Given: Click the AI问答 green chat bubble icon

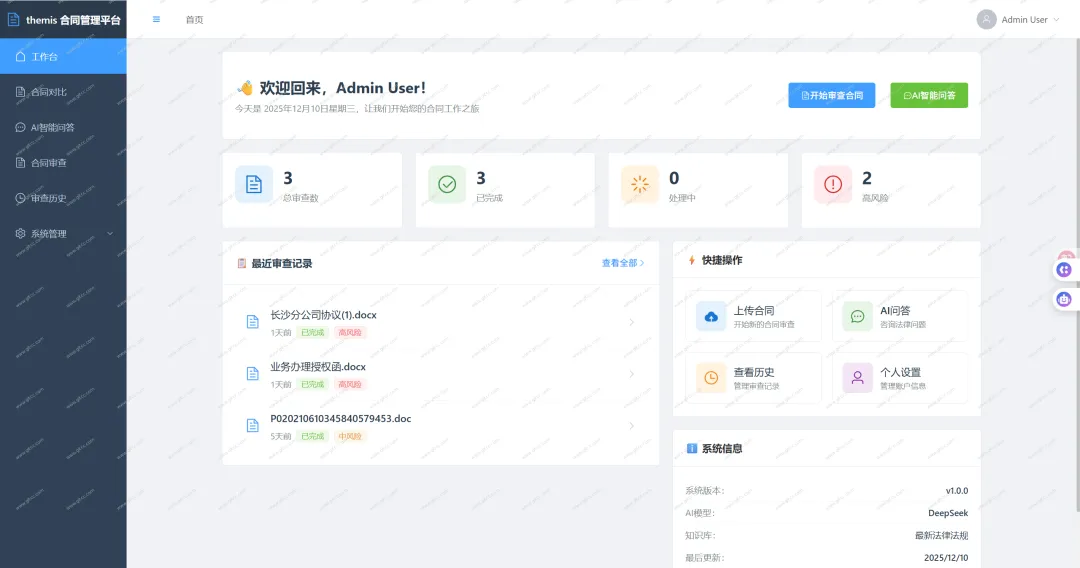Looking at the screenshot, I should tap(858, 316).
